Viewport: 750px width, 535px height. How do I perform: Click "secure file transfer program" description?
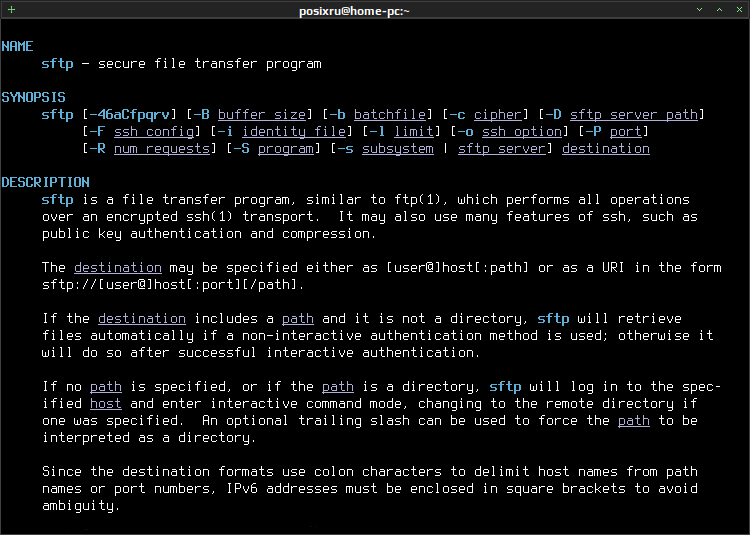point(210,64)
